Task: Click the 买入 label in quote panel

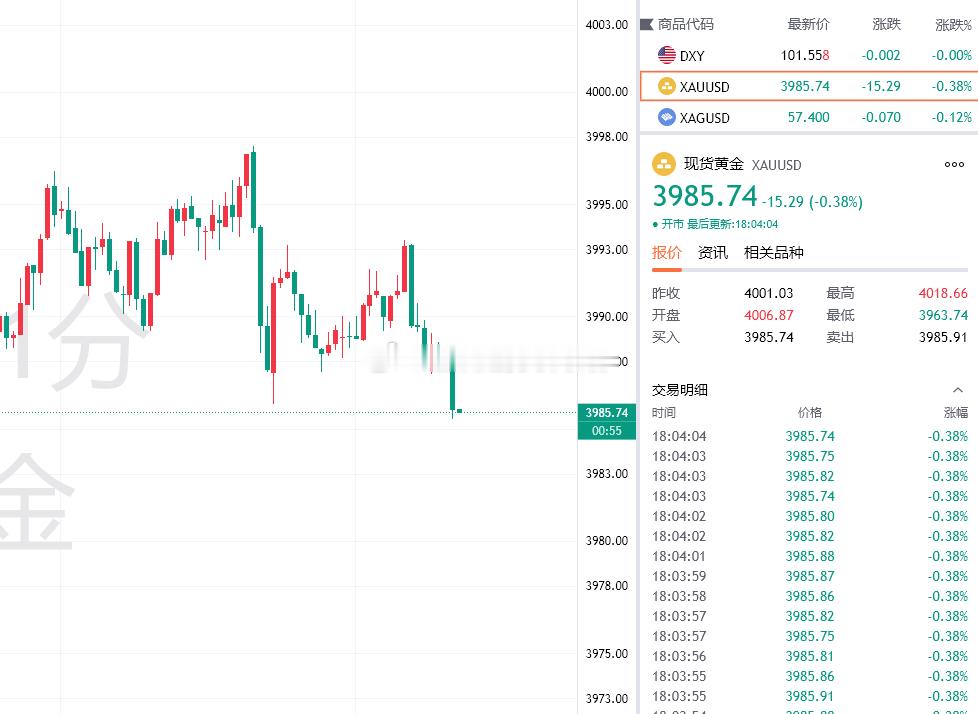Action: (x=666, y=337)
